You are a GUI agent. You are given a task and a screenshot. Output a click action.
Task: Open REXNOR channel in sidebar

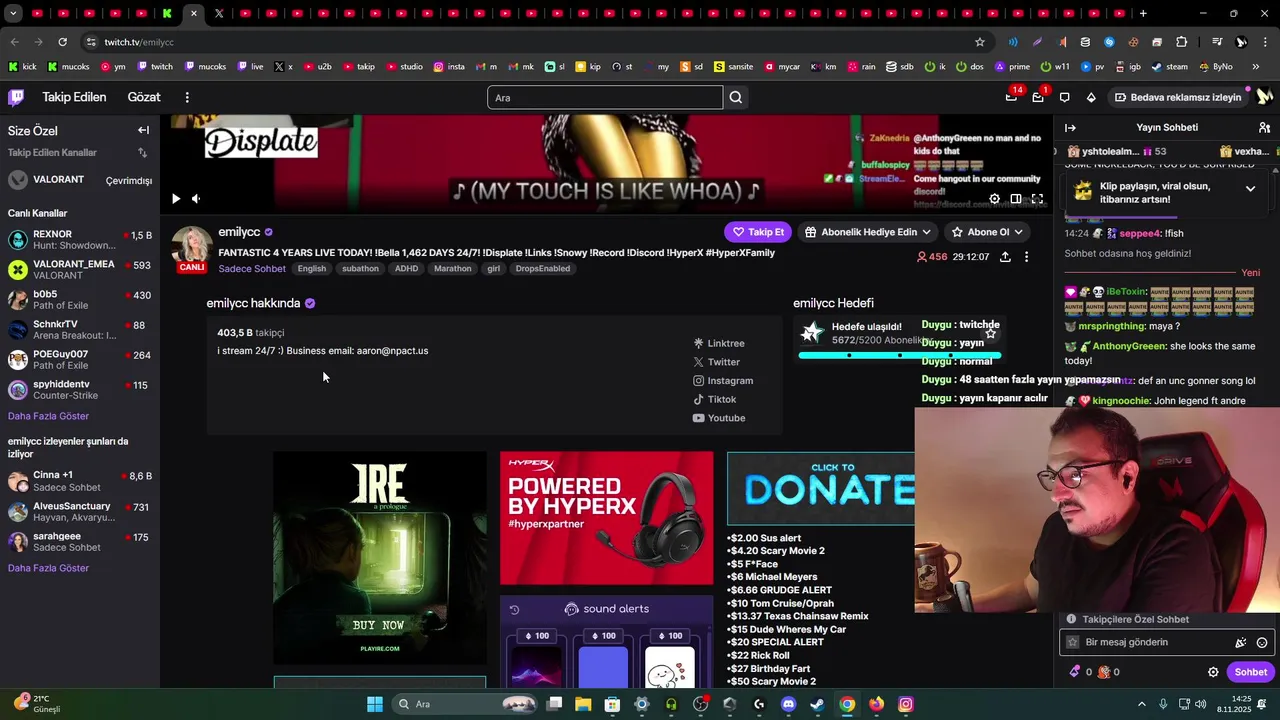pos(80,240)
